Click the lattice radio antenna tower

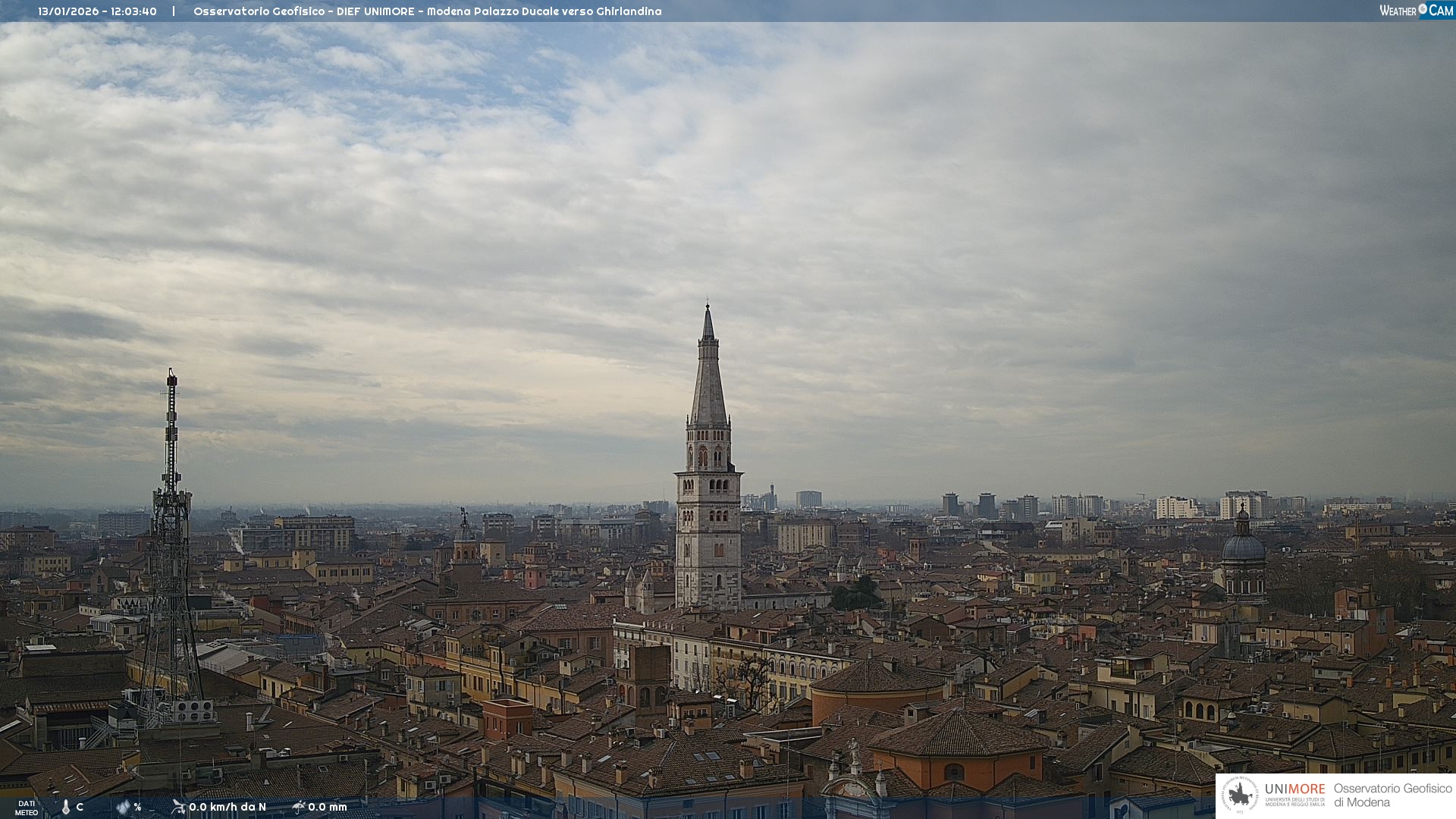(x=171, y=546)
